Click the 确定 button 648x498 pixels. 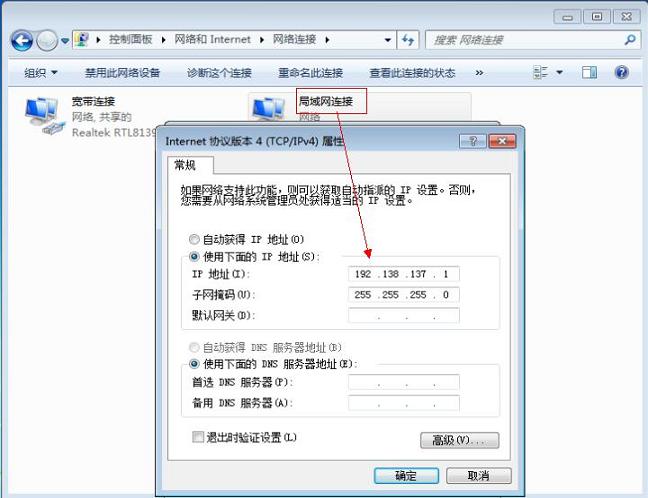point(407,476)
